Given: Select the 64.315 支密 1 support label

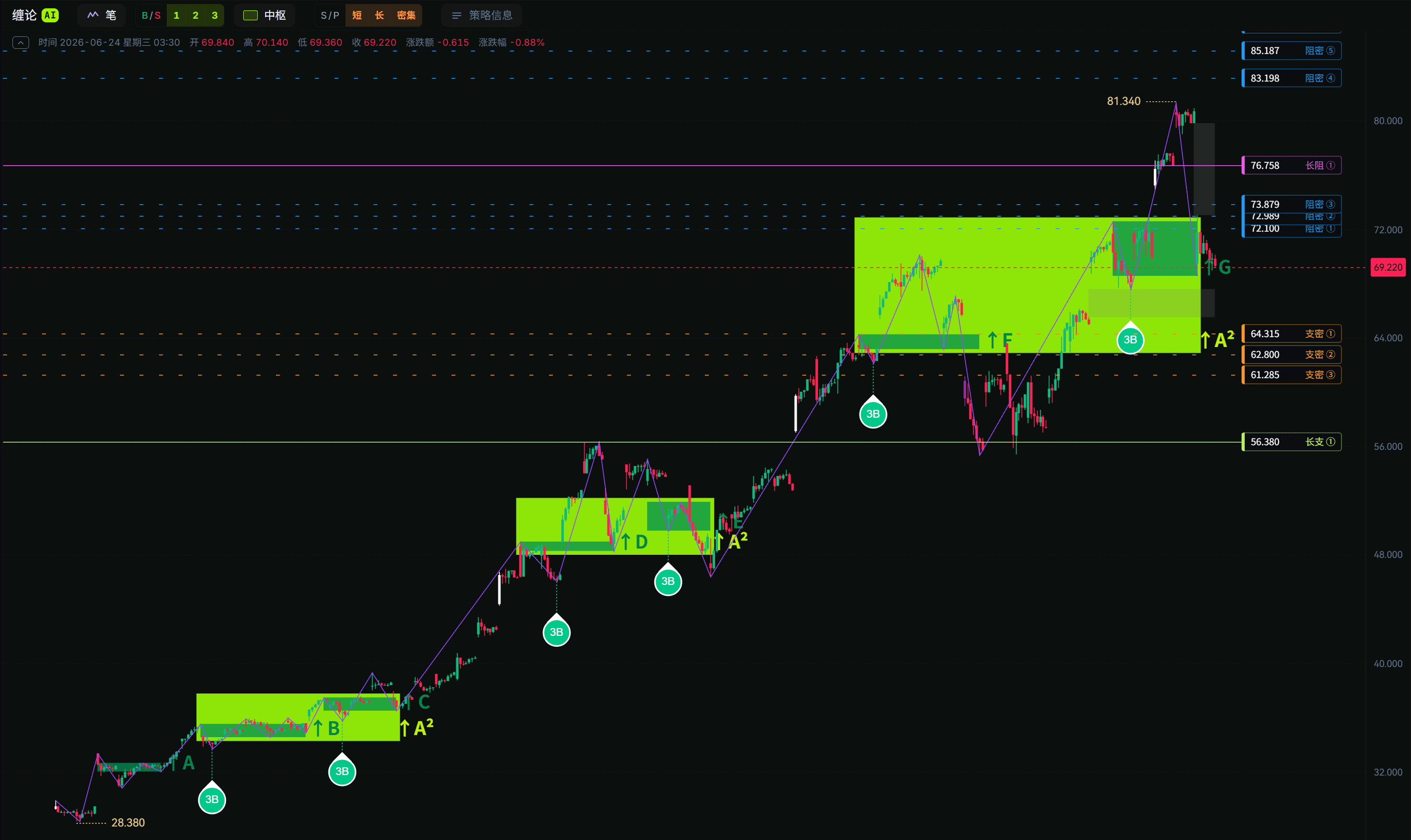Looking at the screenshot, I should pos(1291,334).
